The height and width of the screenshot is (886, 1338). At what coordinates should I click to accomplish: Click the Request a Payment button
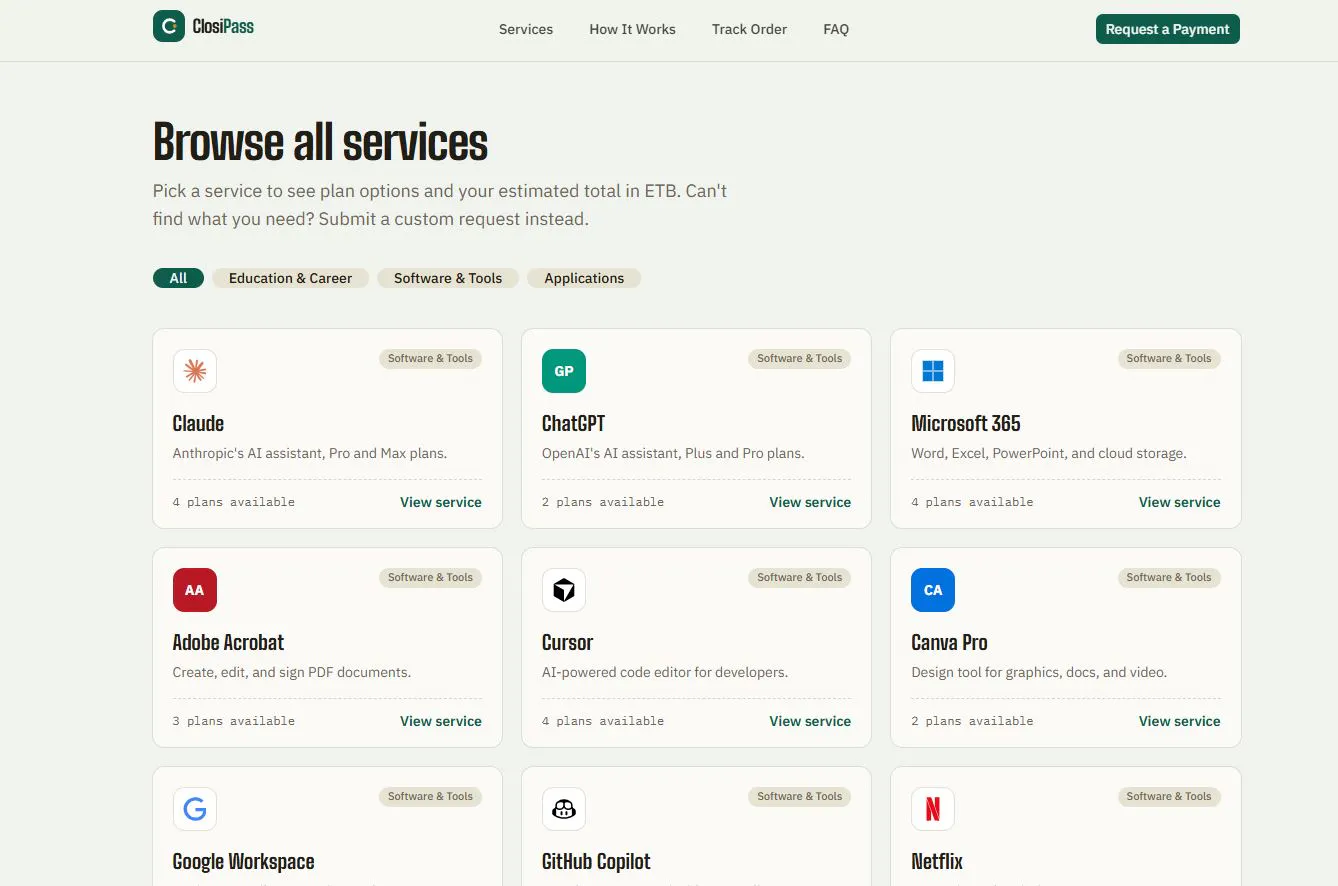(1168, 29)
